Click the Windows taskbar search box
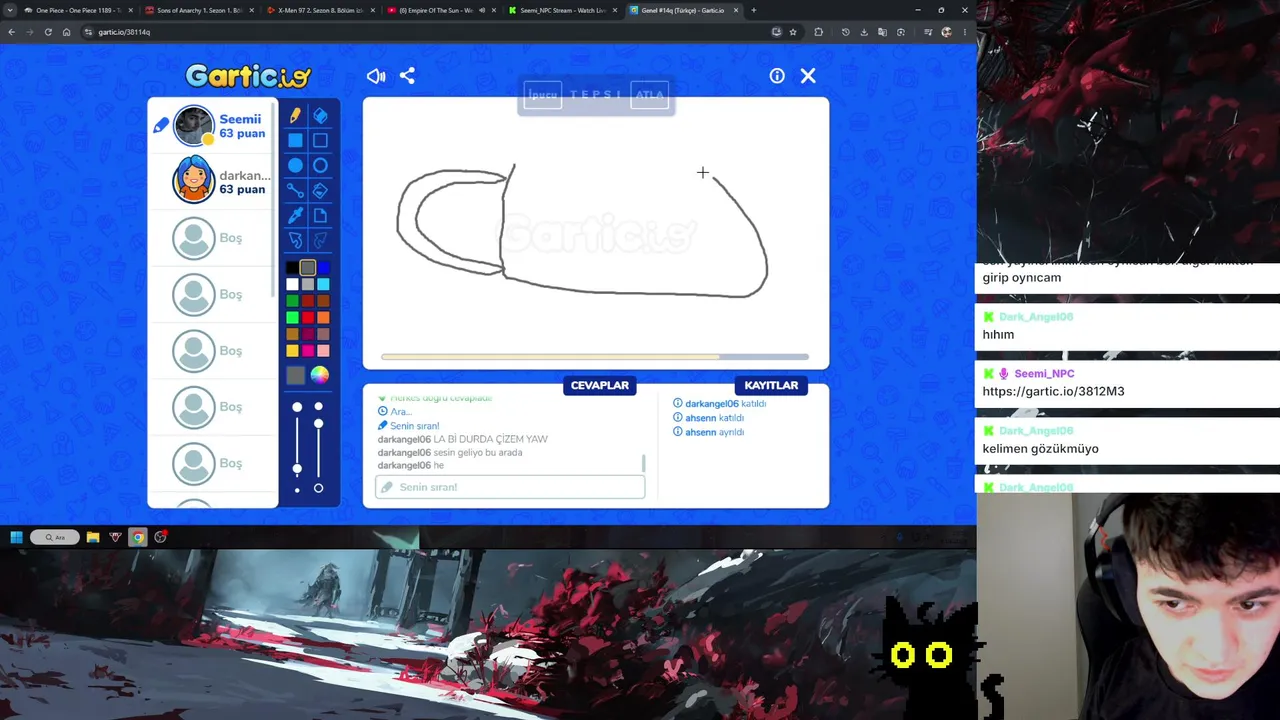1280x720 pixels. pos(55,537)
